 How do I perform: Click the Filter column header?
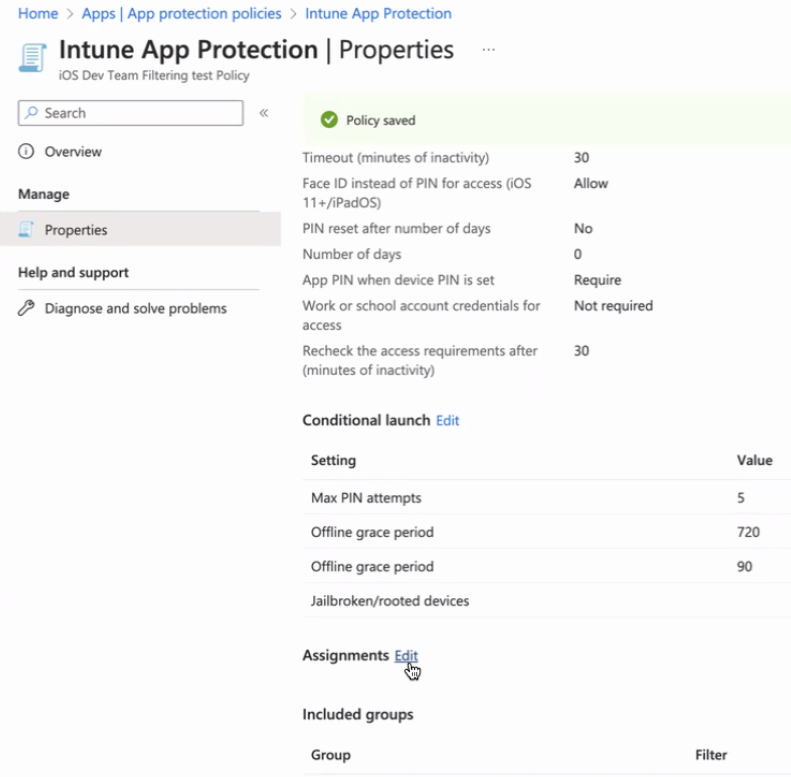tap(711, 755)
